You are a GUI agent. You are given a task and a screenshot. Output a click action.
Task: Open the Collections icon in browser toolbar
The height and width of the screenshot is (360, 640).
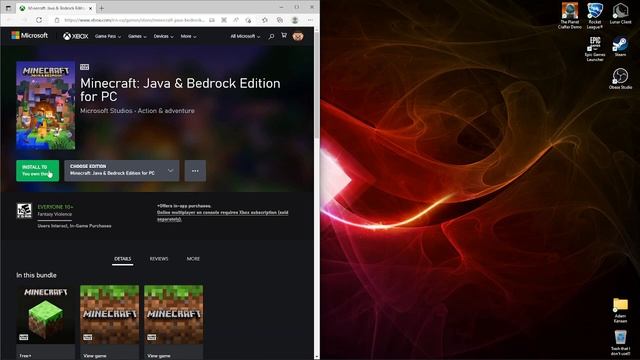pos(280,20)
